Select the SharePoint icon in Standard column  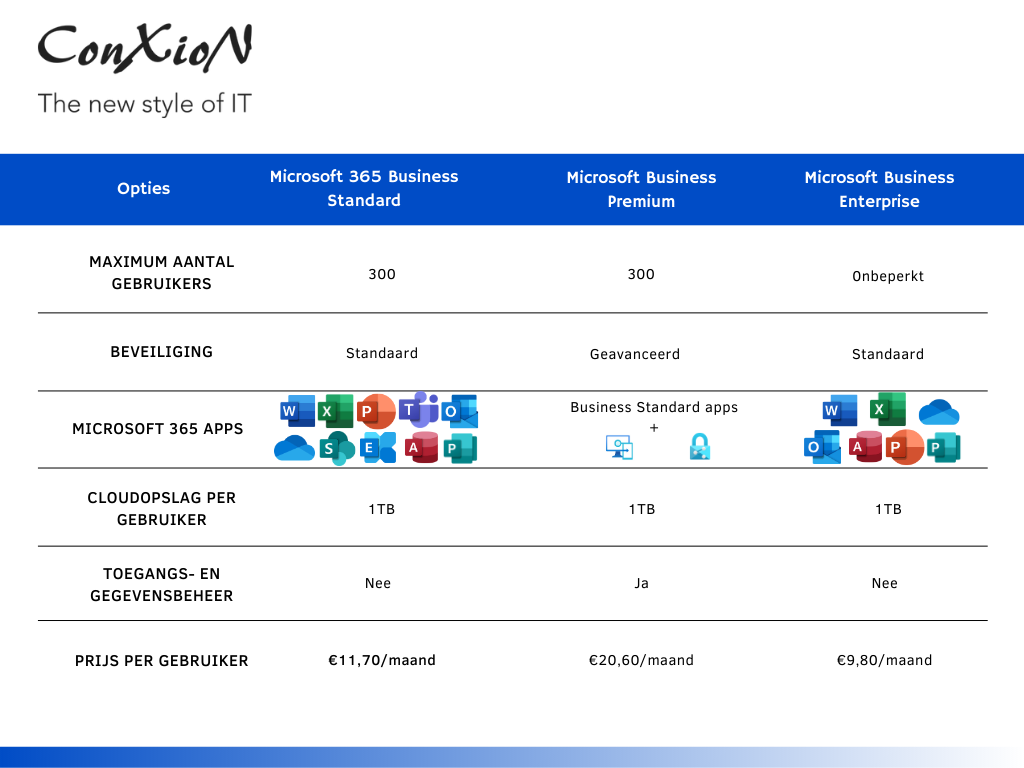[x=337, y=448]
